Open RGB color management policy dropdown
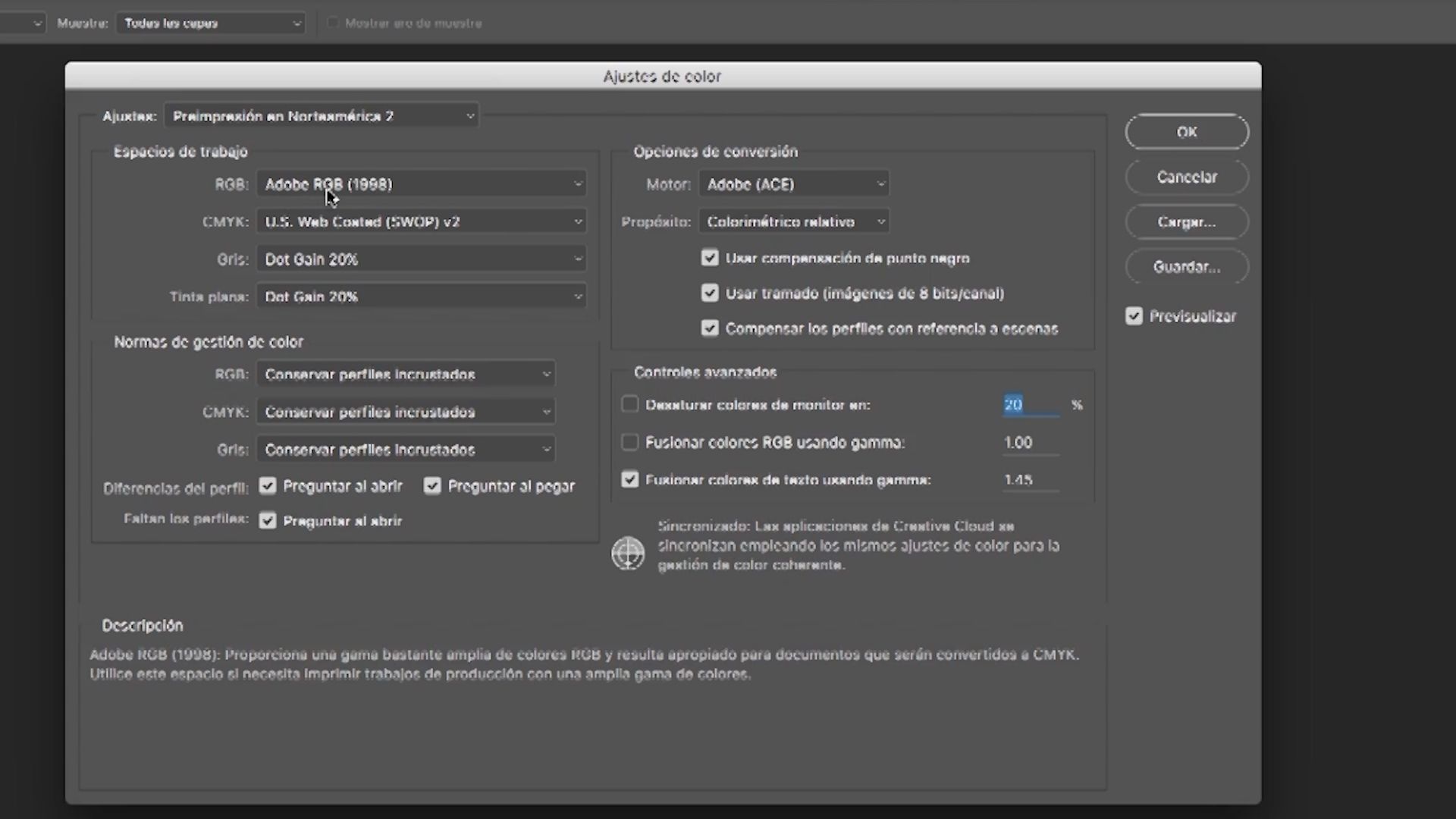The height and width of the screenshot is (819, 1456). click(x=405, y=375)
